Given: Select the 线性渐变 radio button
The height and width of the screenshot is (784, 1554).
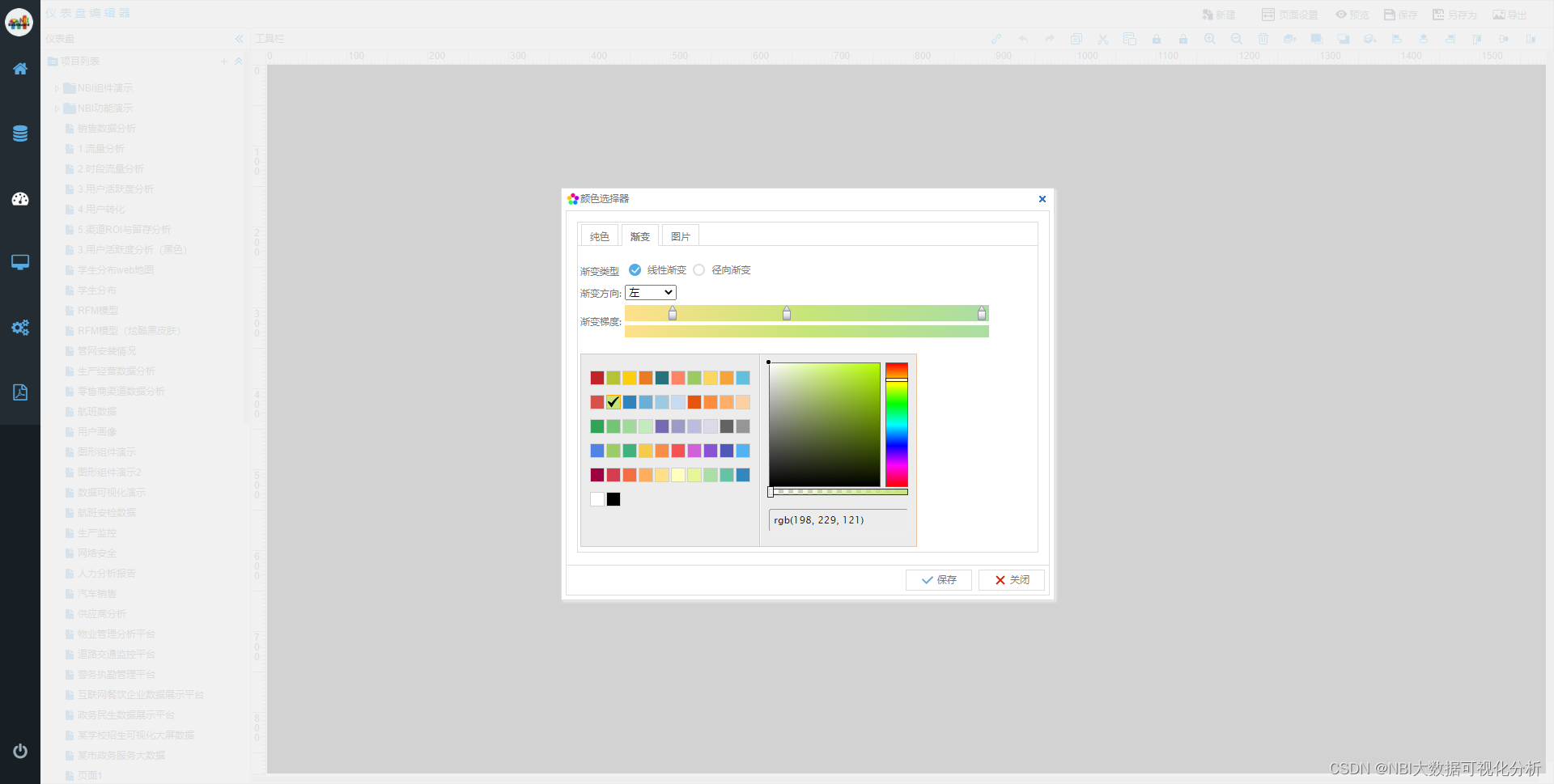Looking at the screenshot, I should click(x=635, y=270).
